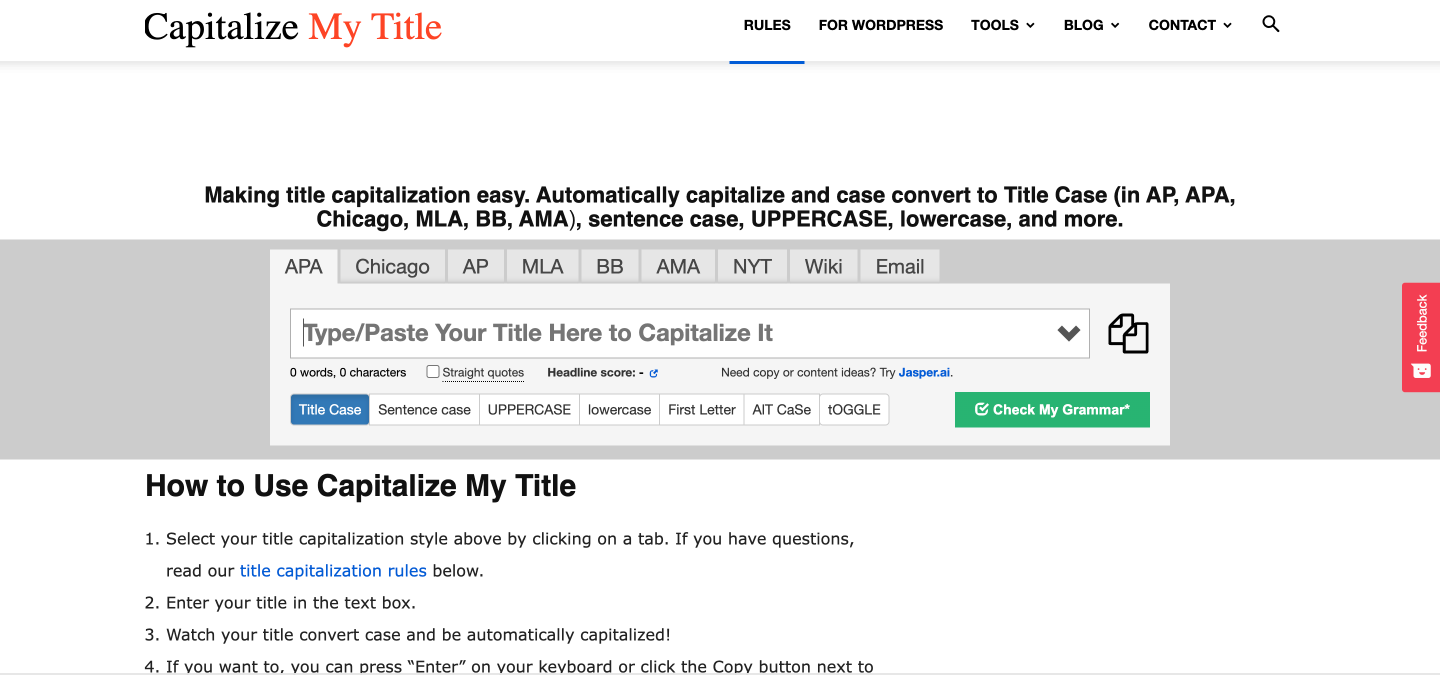Choose the AlT CaSe button
Screen dimensions: 1440x675
click(782, 409)
